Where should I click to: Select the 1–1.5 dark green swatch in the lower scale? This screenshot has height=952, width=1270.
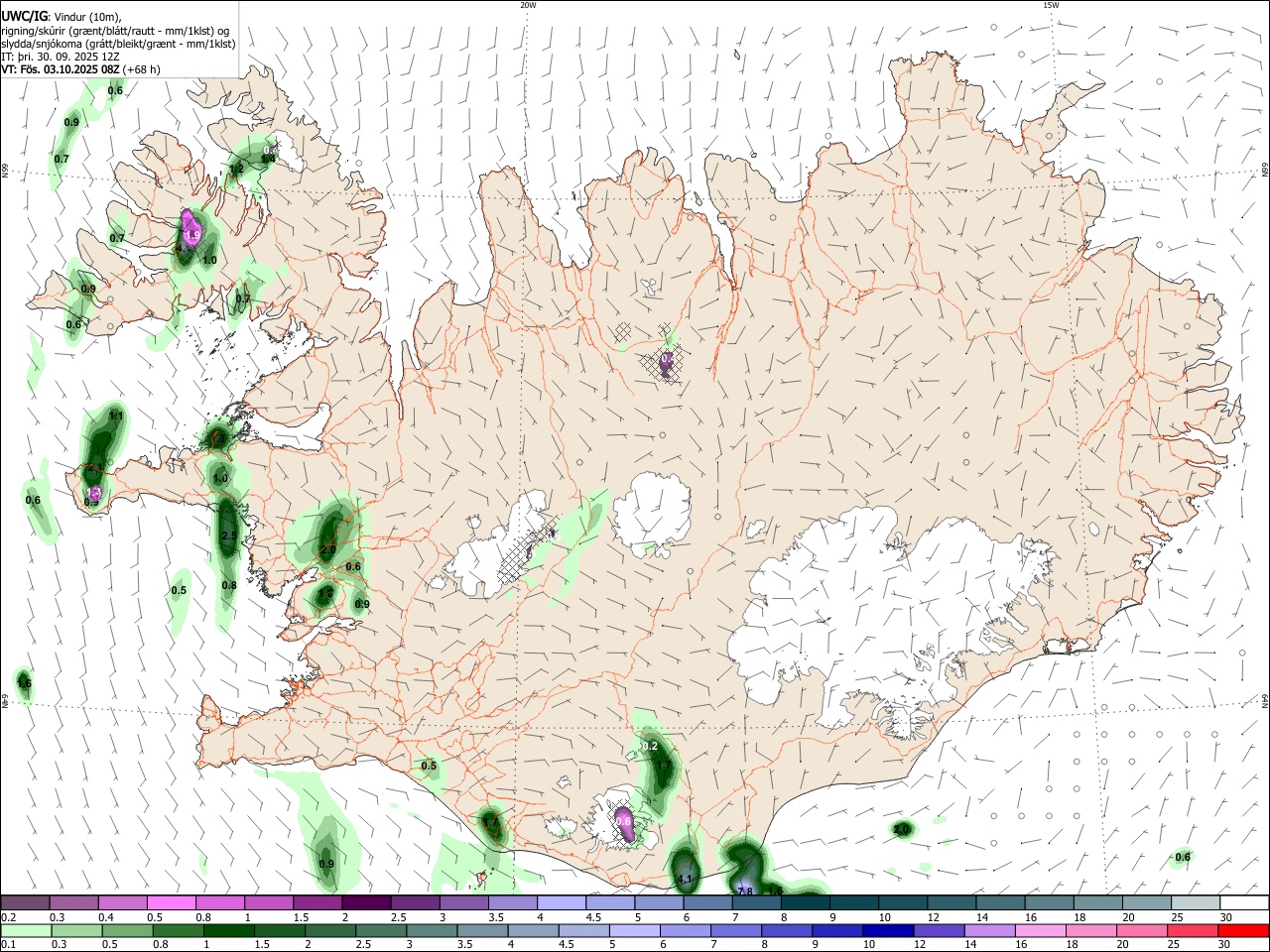coord(230,931)
